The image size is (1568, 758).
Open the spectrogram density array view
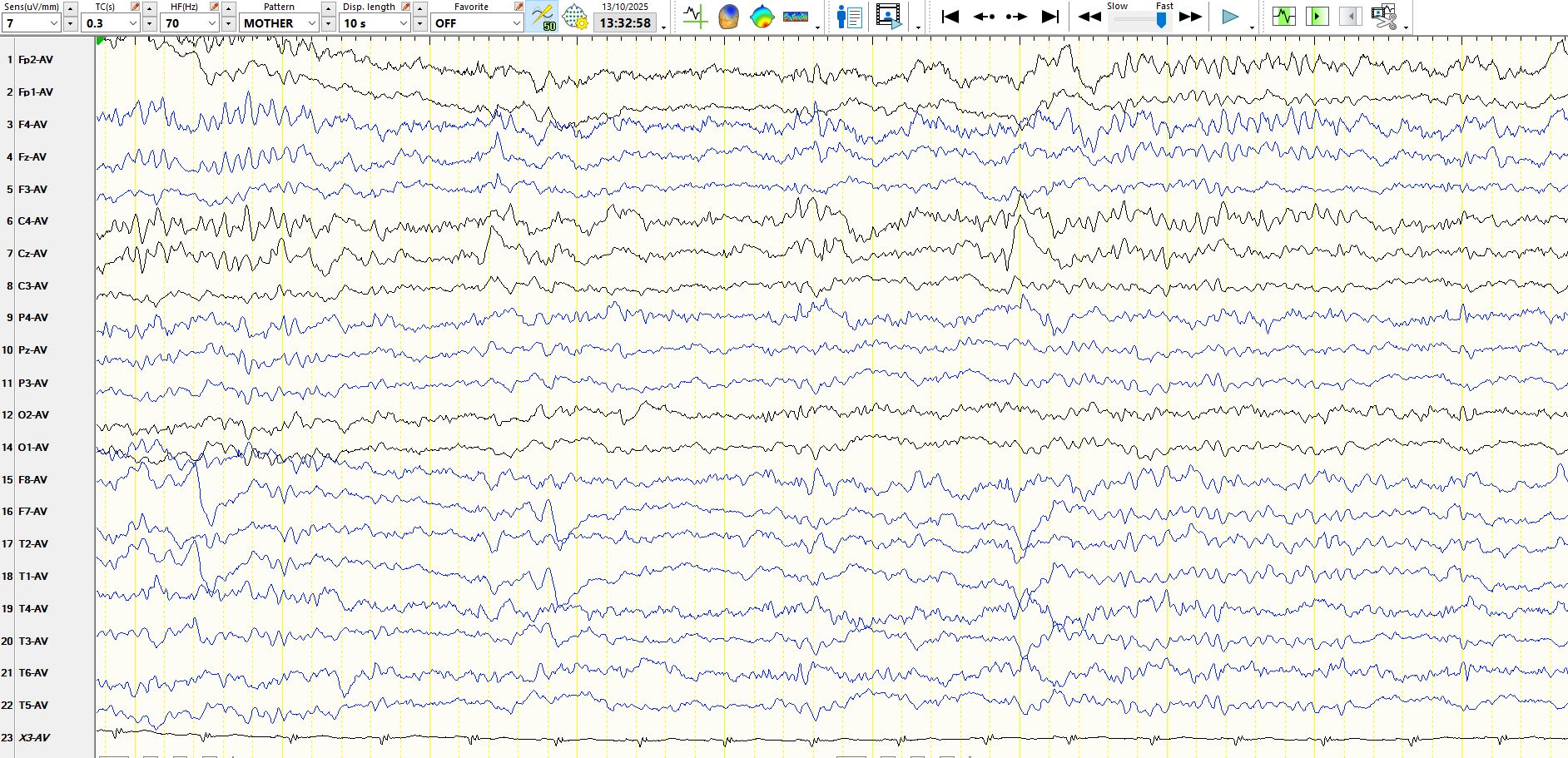click(x=796, y=17)
